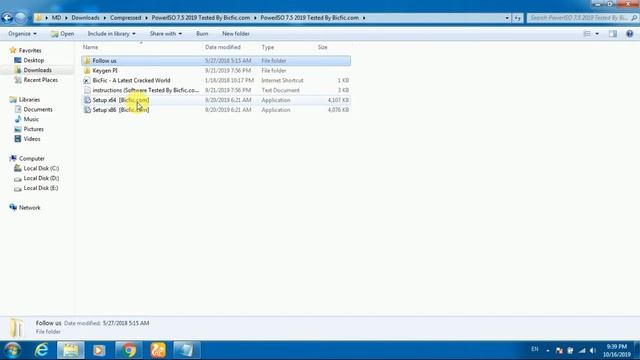The width and height of the screenshot is (640, 360).
Task: Toggle the preview pane icon
Action: [x=613, y=34]
